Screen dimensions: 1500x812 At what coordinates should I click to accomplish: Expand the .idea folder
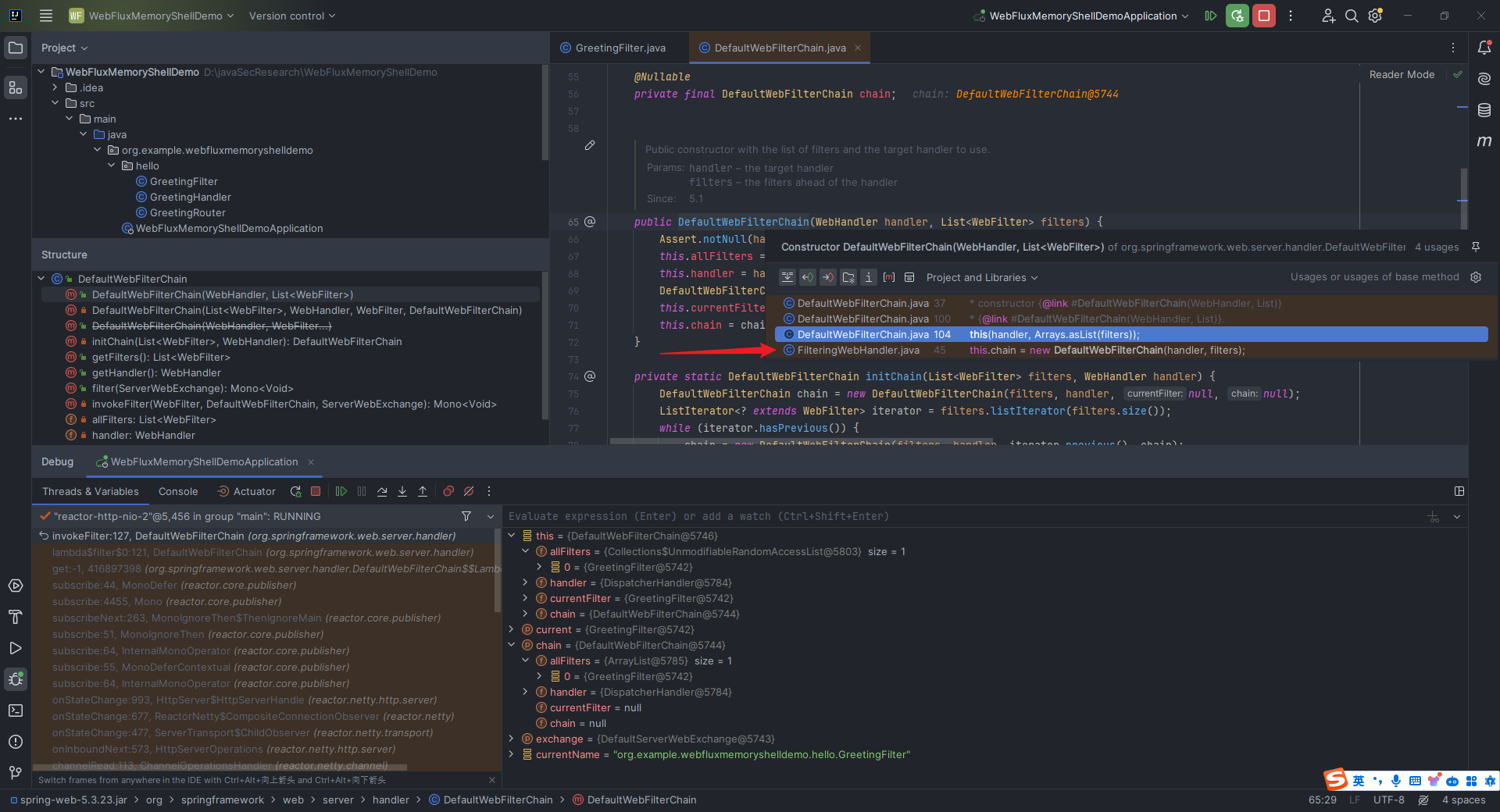[55, 87]
